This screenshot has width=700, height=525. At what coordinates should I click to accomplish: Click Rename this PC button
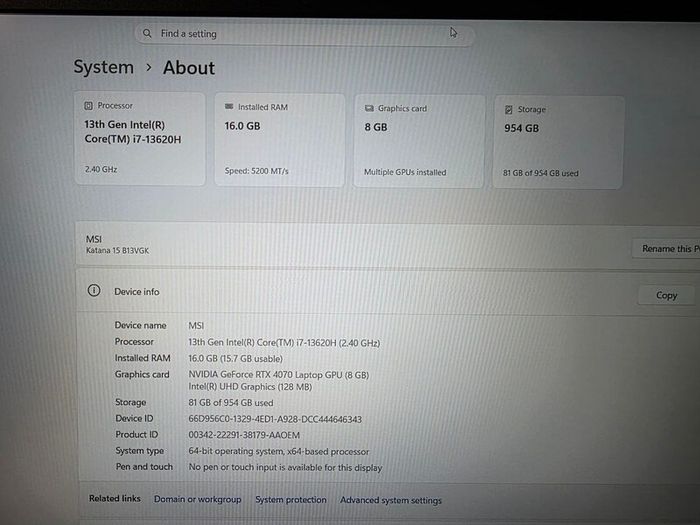pos(666,249)
